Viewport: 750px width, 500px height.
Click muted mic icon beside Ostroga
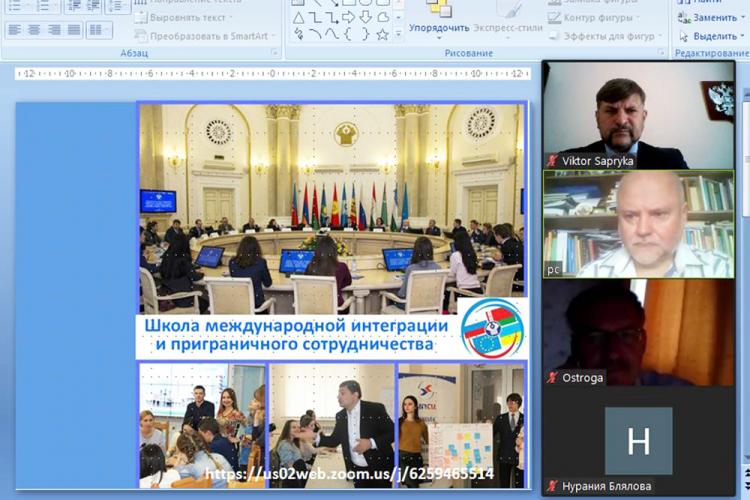553,378
